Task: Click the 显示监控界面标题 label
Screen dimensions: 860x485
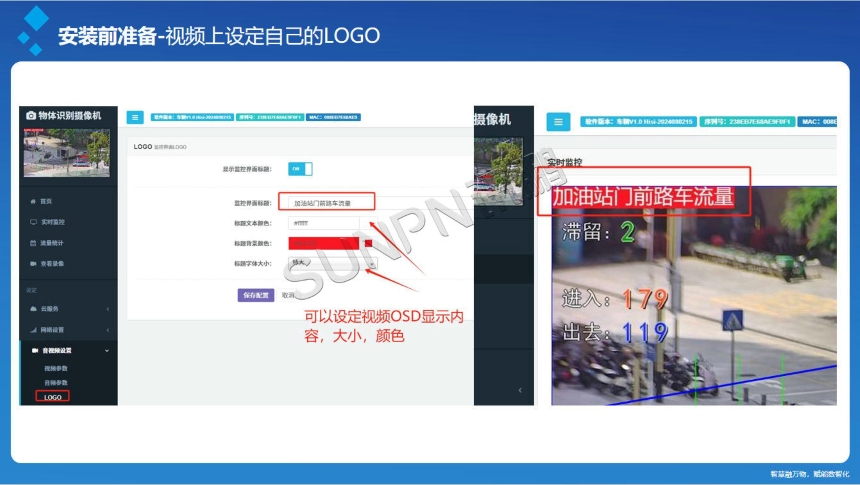Action: pos(246,169)
